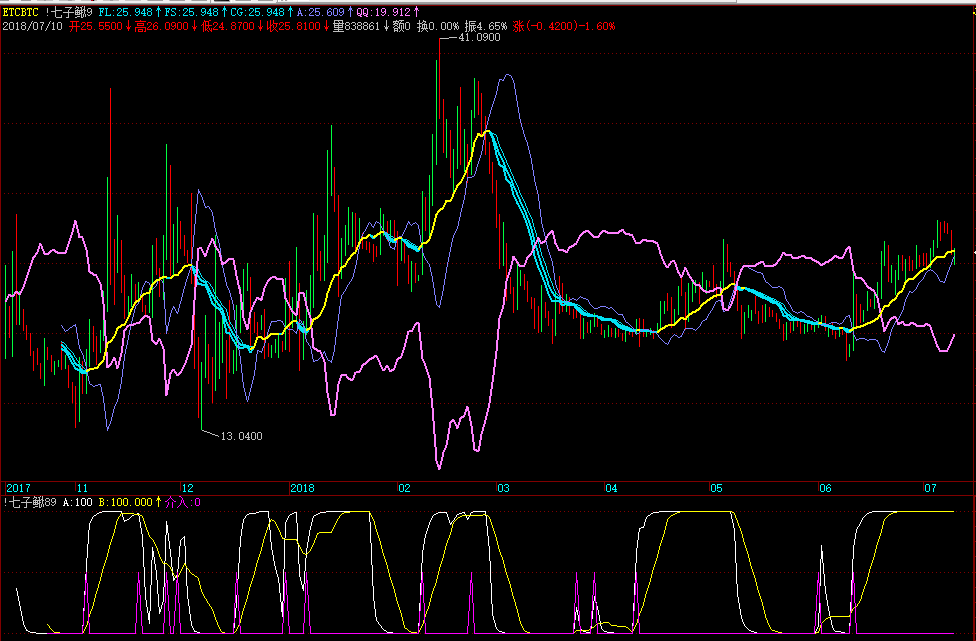
Task: Click the yellow B:100.000 value
Action: click(x=126, y=502)
